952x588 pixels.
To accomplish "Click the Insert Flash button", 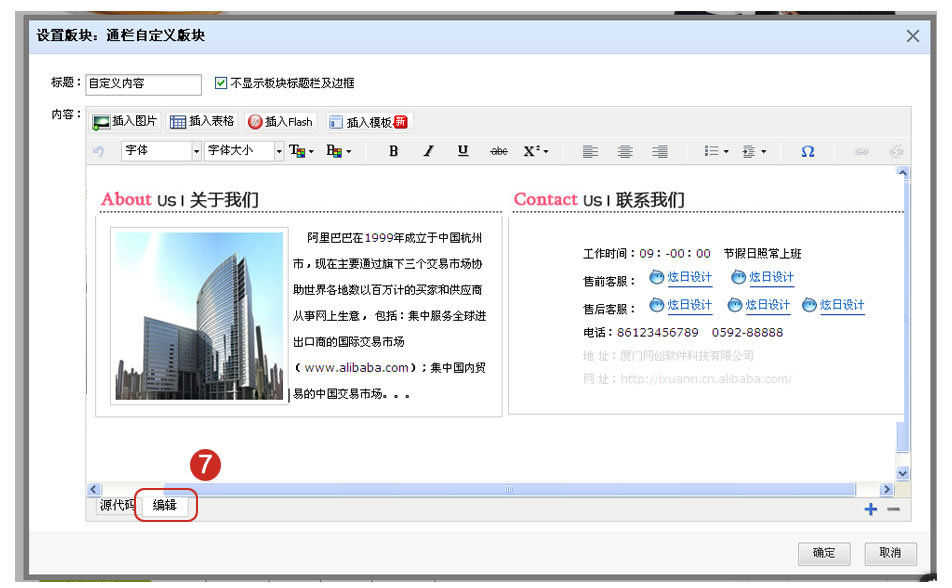I will (x=280, y=121).
